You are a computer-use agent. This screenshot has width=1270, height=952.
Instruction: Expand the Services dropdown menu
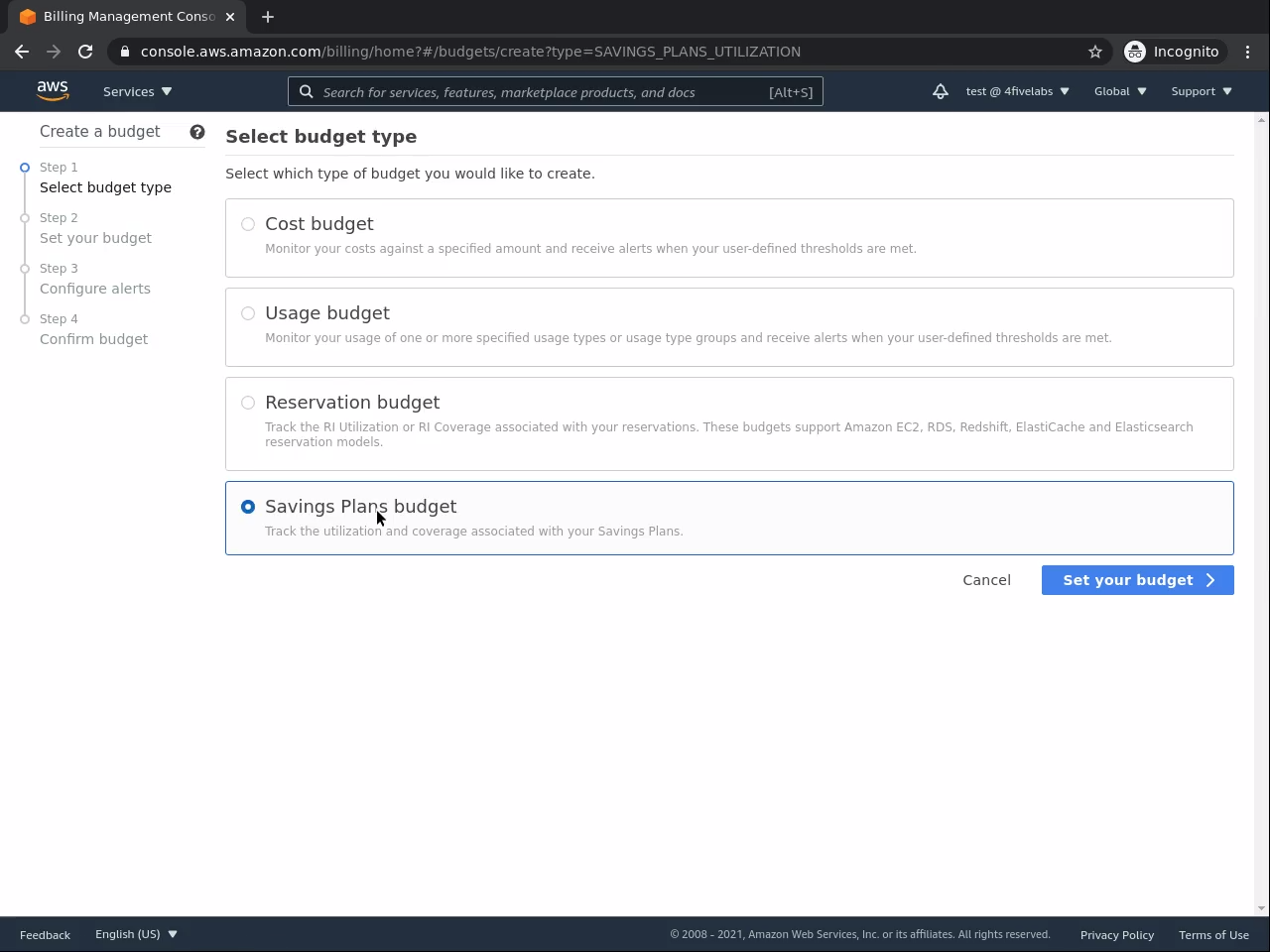(x=137, y=91)
